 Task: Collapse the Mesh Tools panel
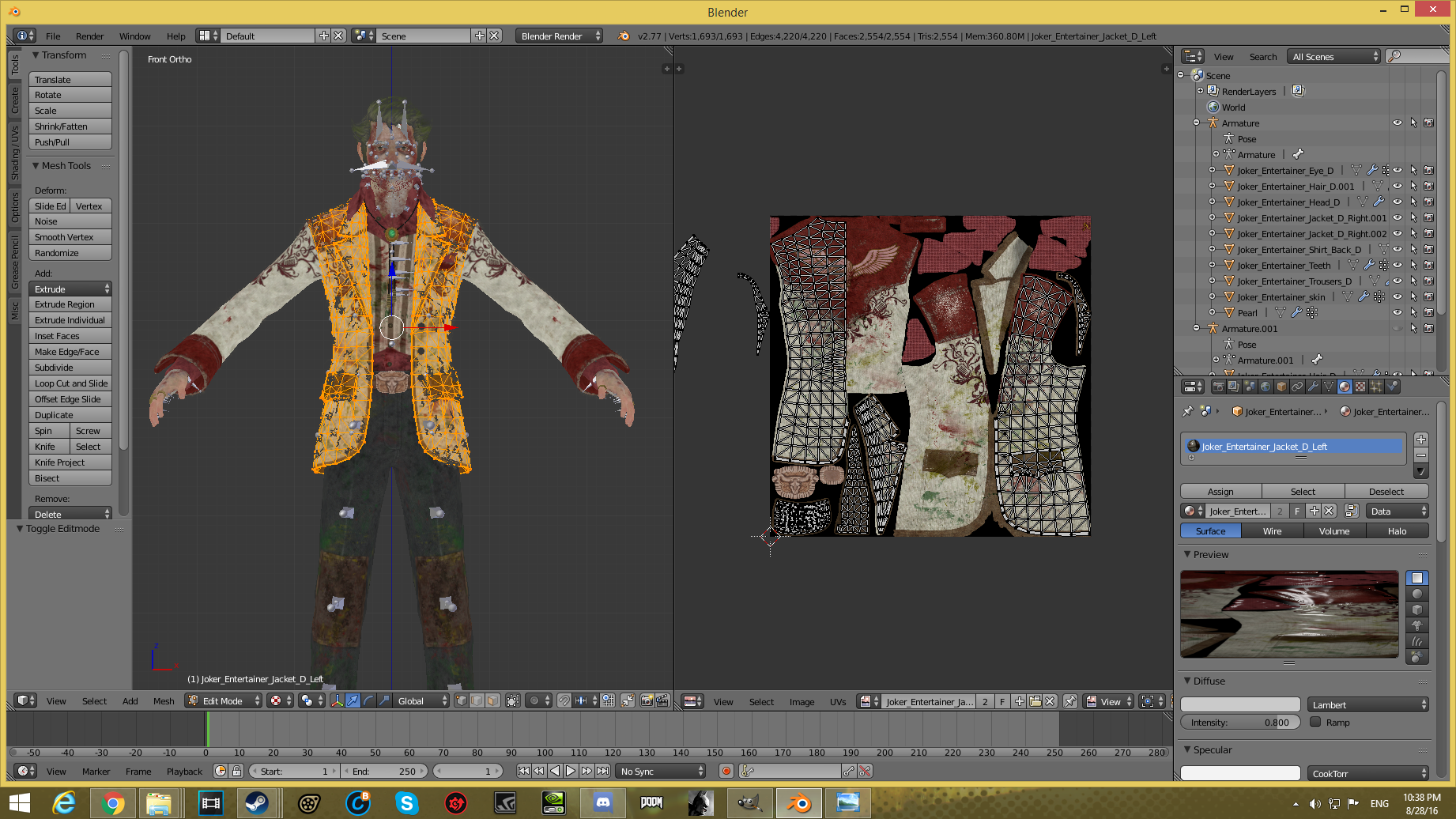click(x=36, y=166)
